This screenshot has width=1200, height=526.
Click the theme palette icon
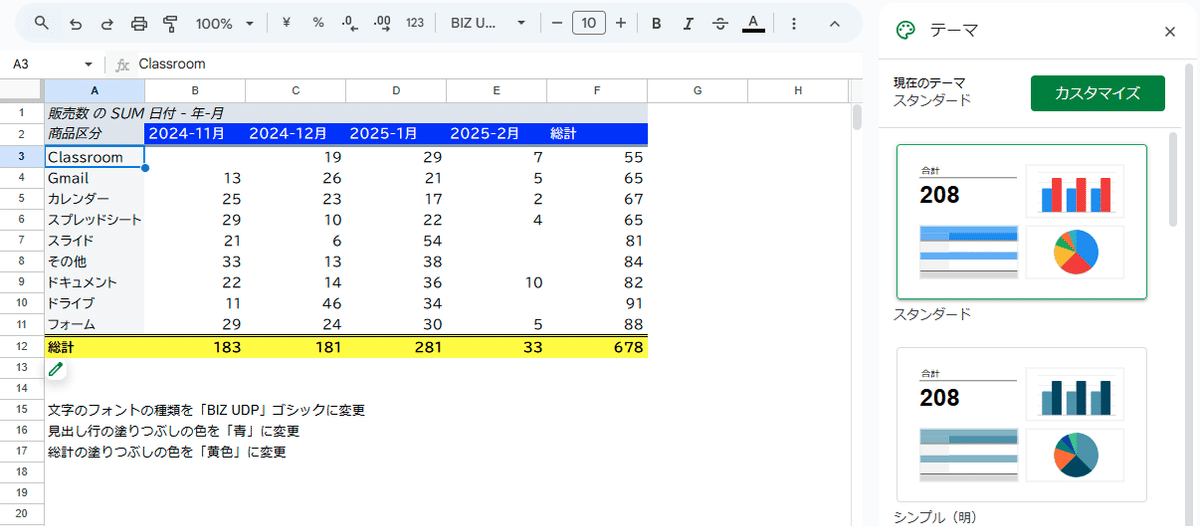905,31
